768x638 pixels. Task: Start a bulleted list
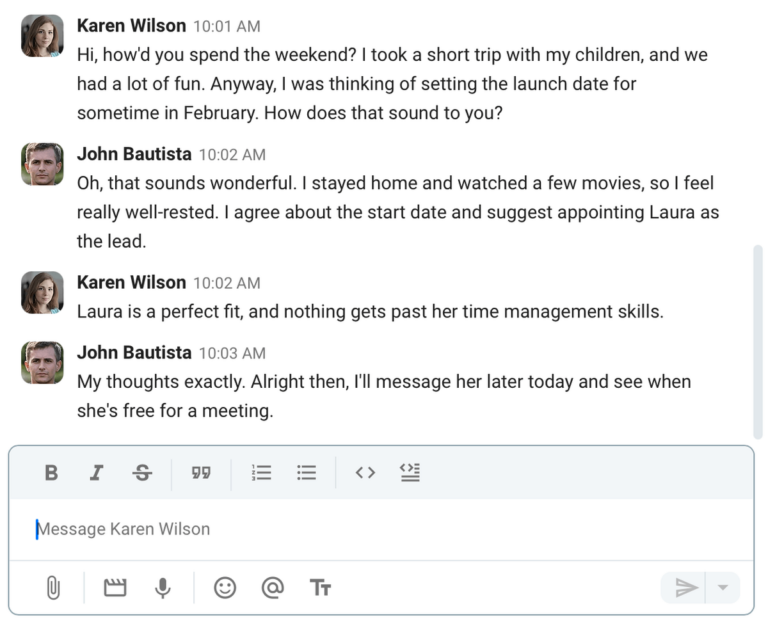307,473
